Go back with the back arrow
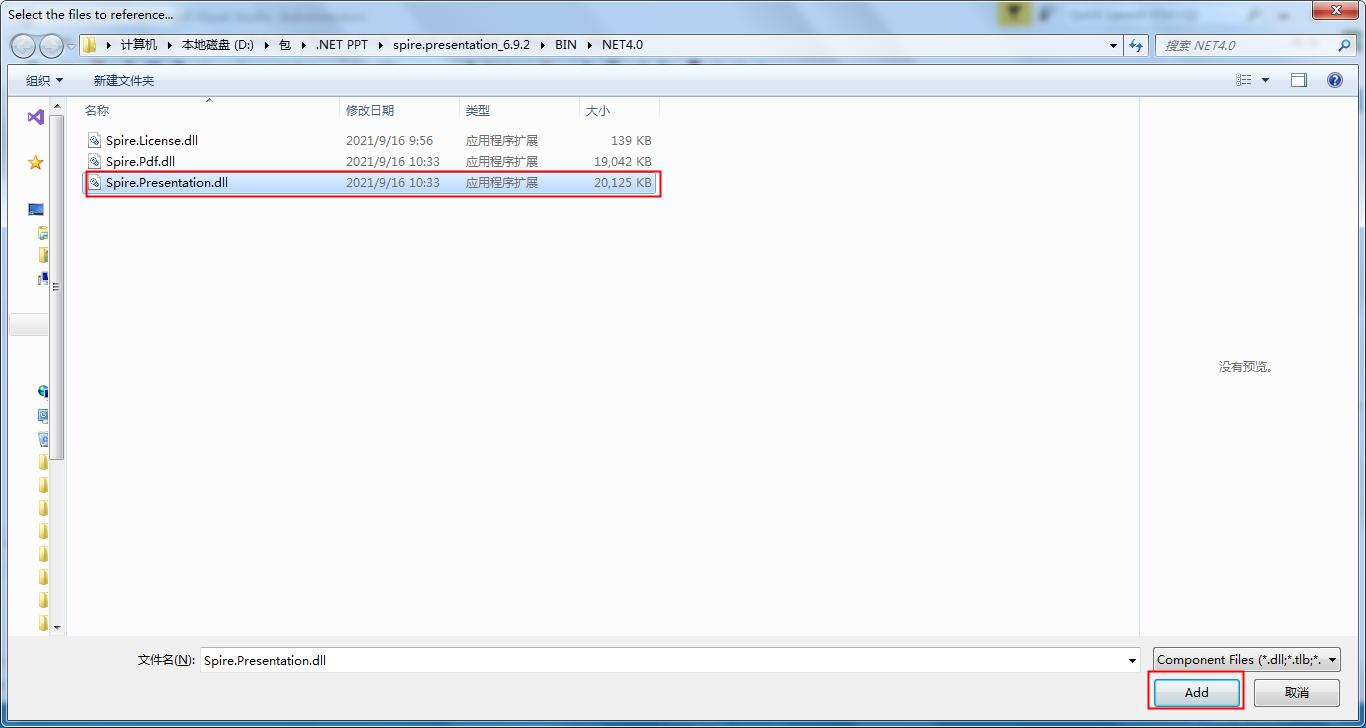Viewport: 1366px width, 728px height. point(24,46)
